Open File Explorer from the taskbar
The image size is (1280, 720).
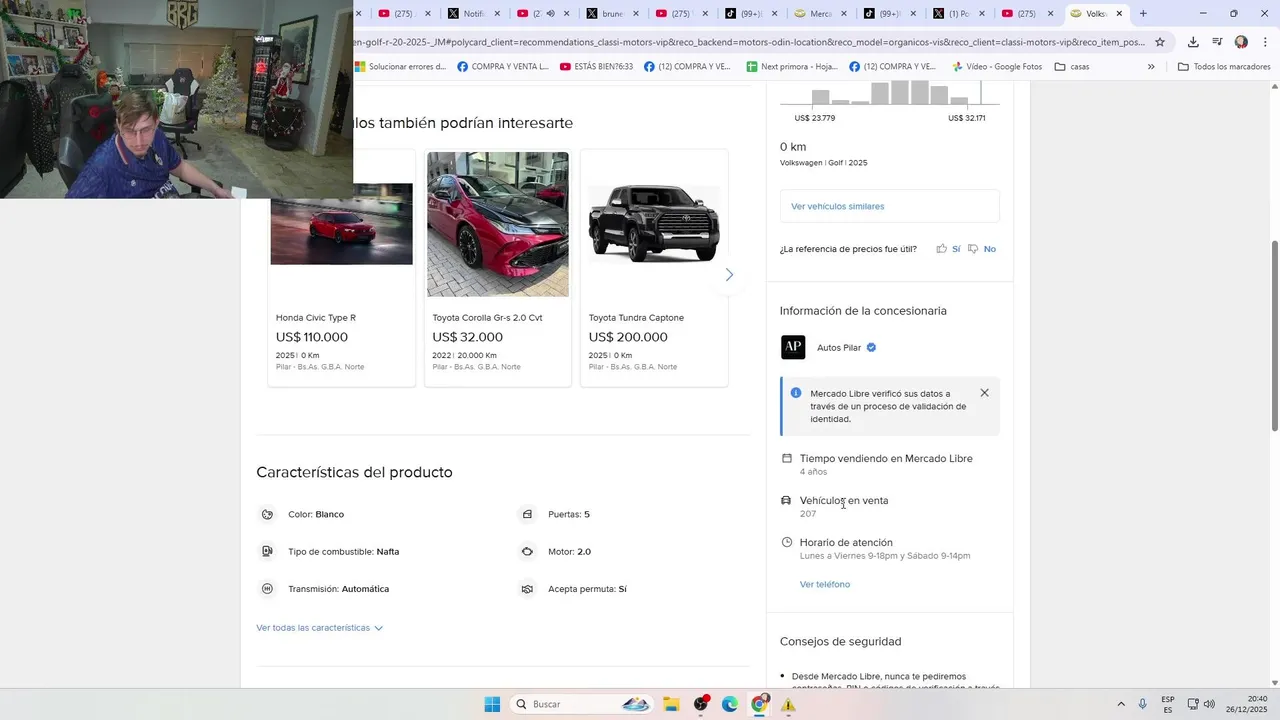click(671, 704)
